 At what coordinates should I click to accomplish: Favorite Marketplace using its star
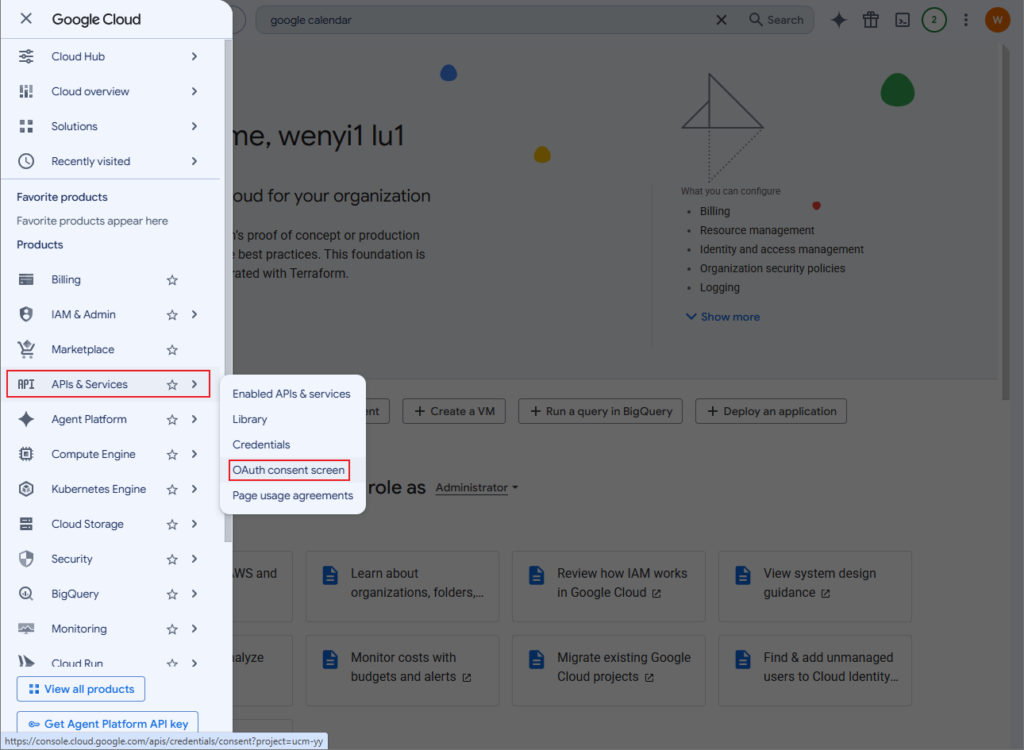pos(172,350)
